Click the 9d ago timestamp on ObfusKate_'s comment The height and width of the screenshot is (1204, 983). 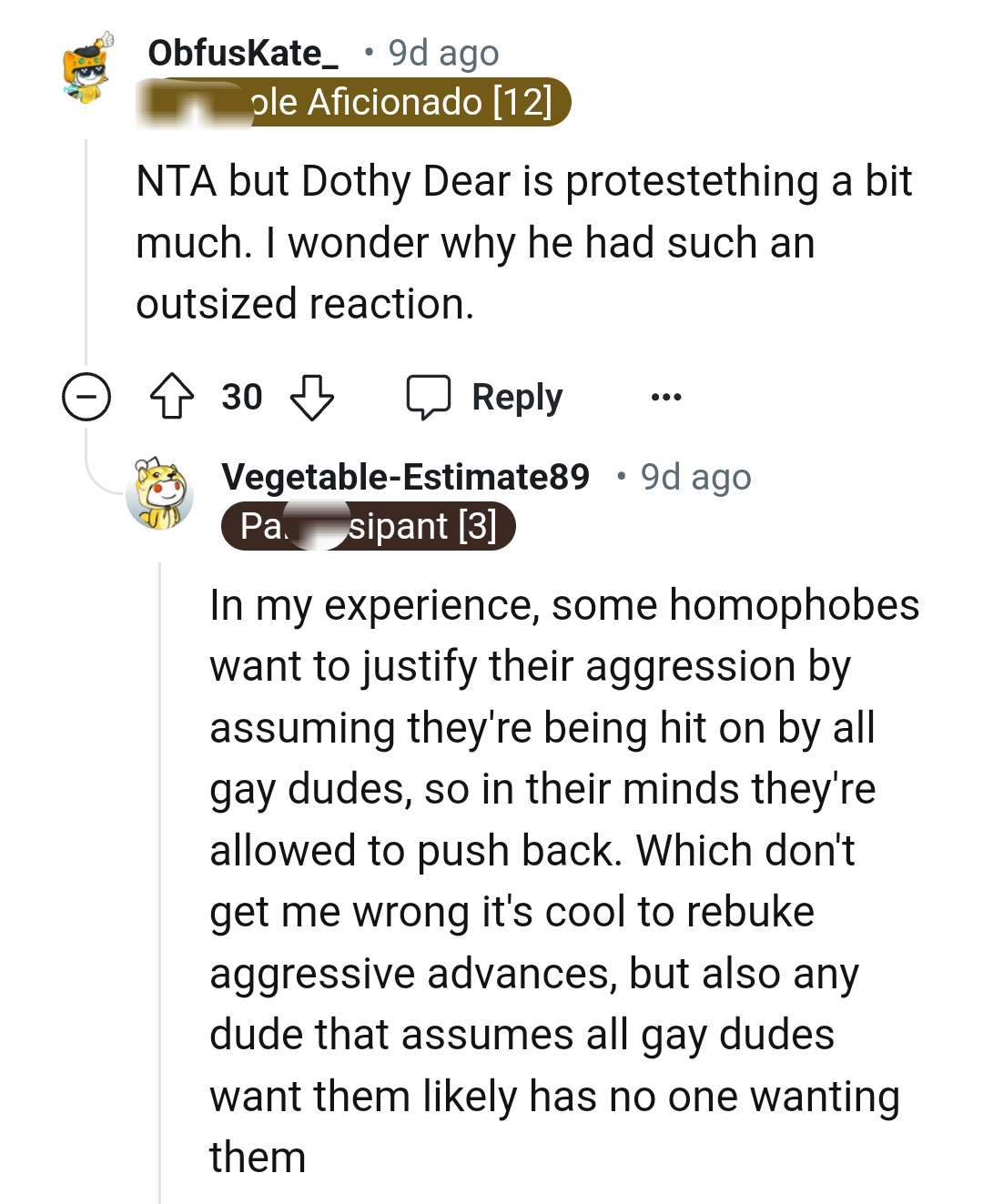point(442,52)
